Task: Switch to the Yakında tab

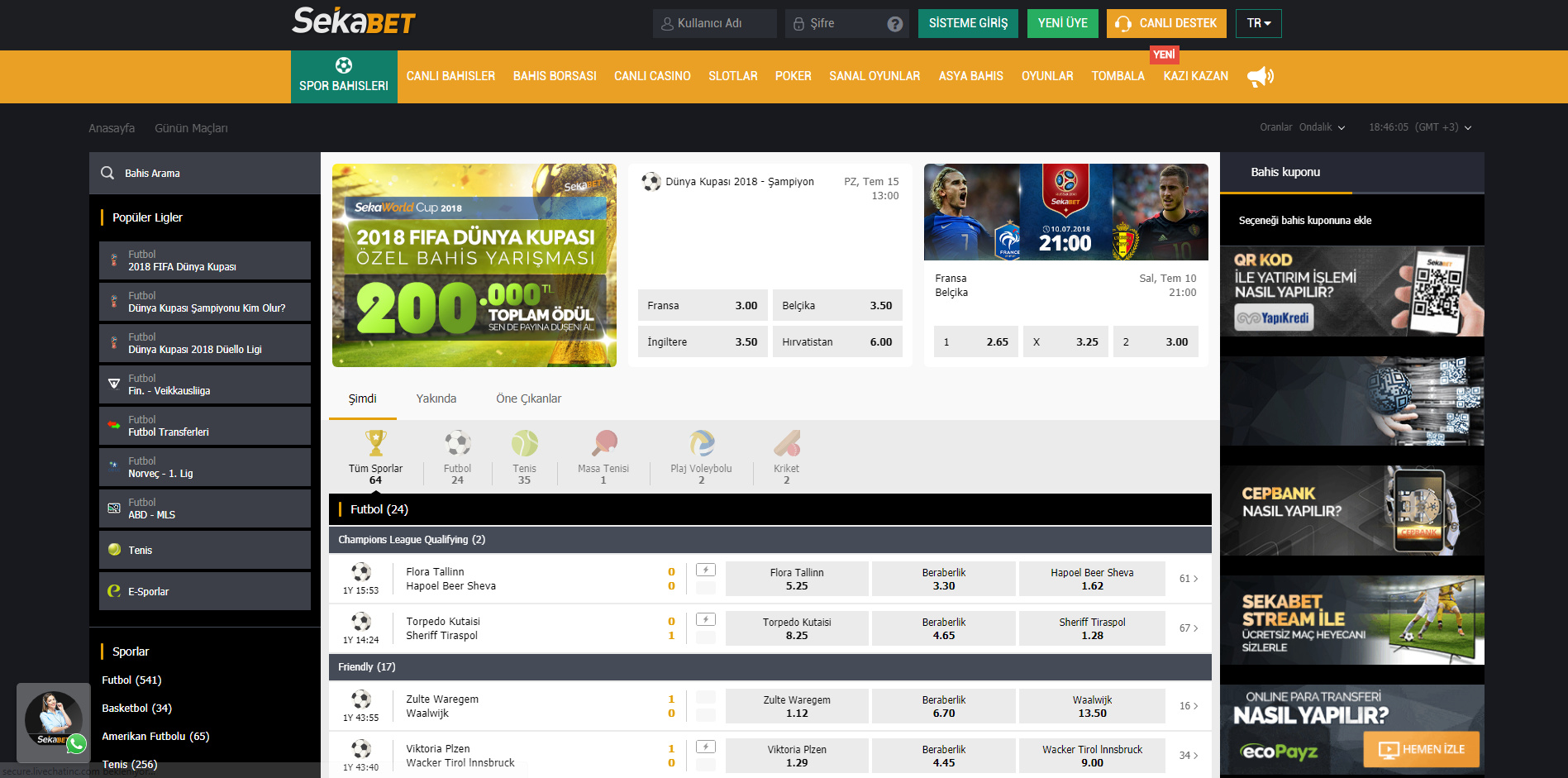Action: (436, 399)
